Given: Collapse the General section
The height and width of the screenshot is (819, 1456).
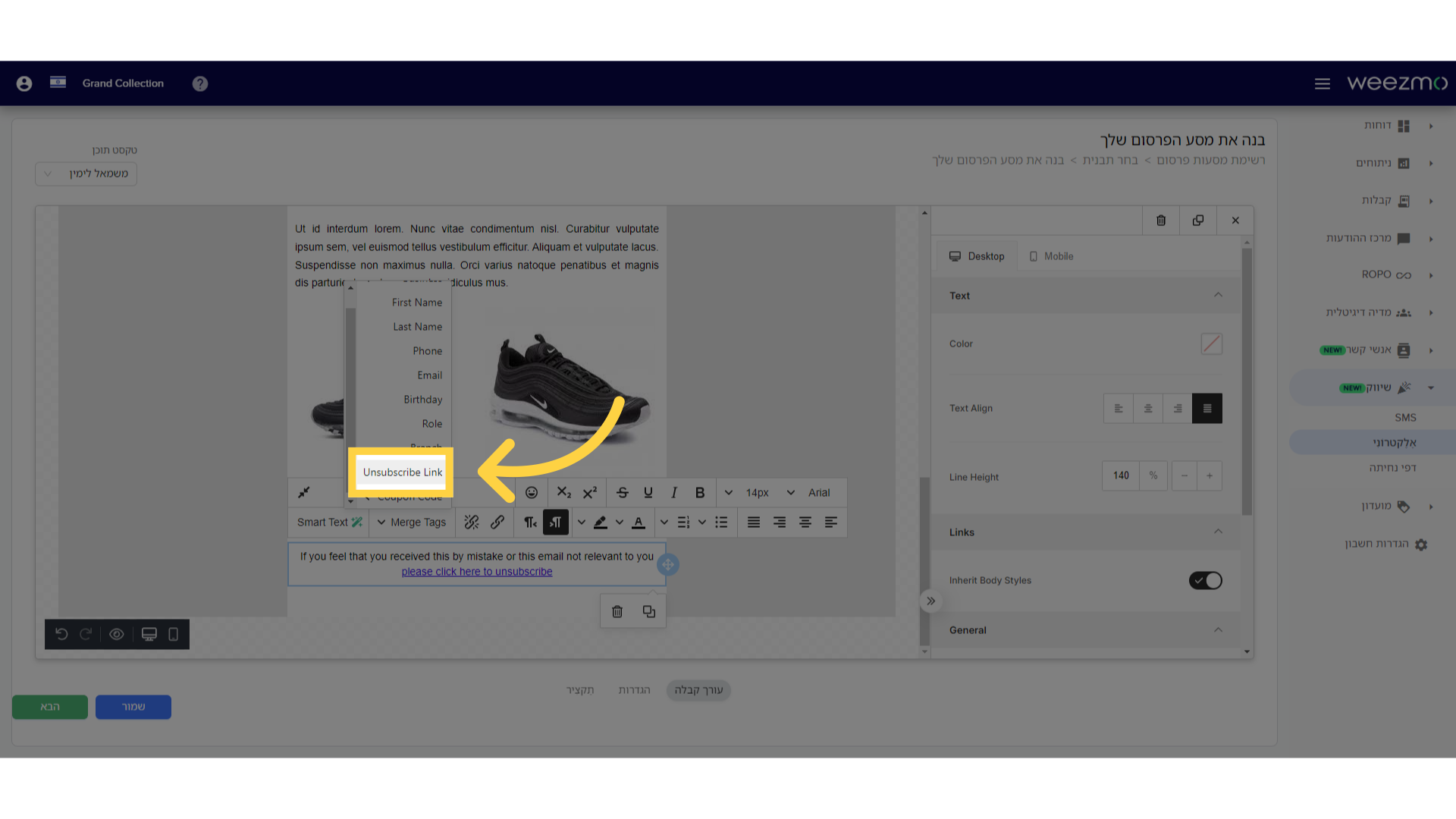Looking at the screenshot, I should click(1218, 630).
